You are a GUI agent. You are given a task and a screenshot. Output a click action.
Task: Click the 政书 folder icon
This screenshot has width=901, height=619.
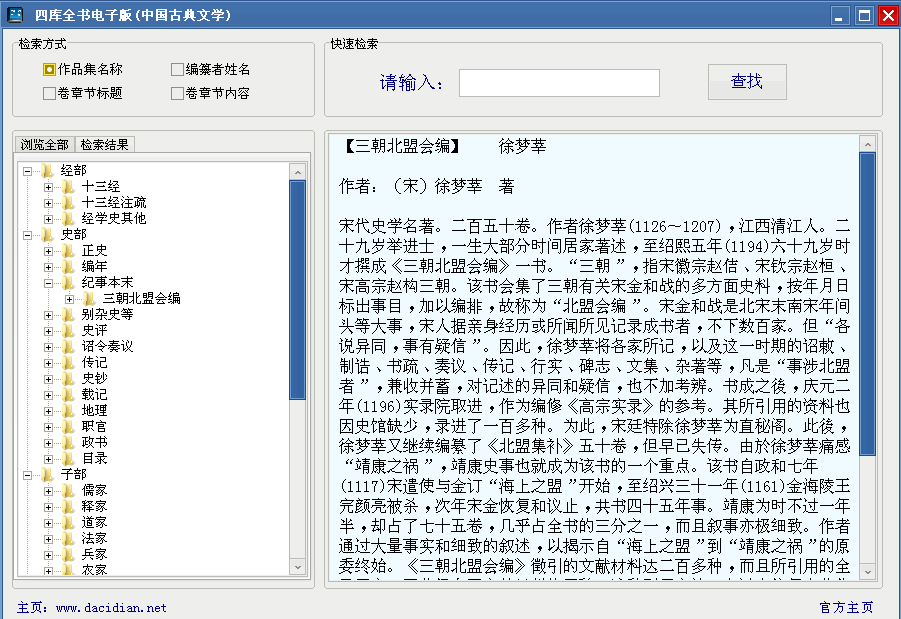(x=68, y=443)
